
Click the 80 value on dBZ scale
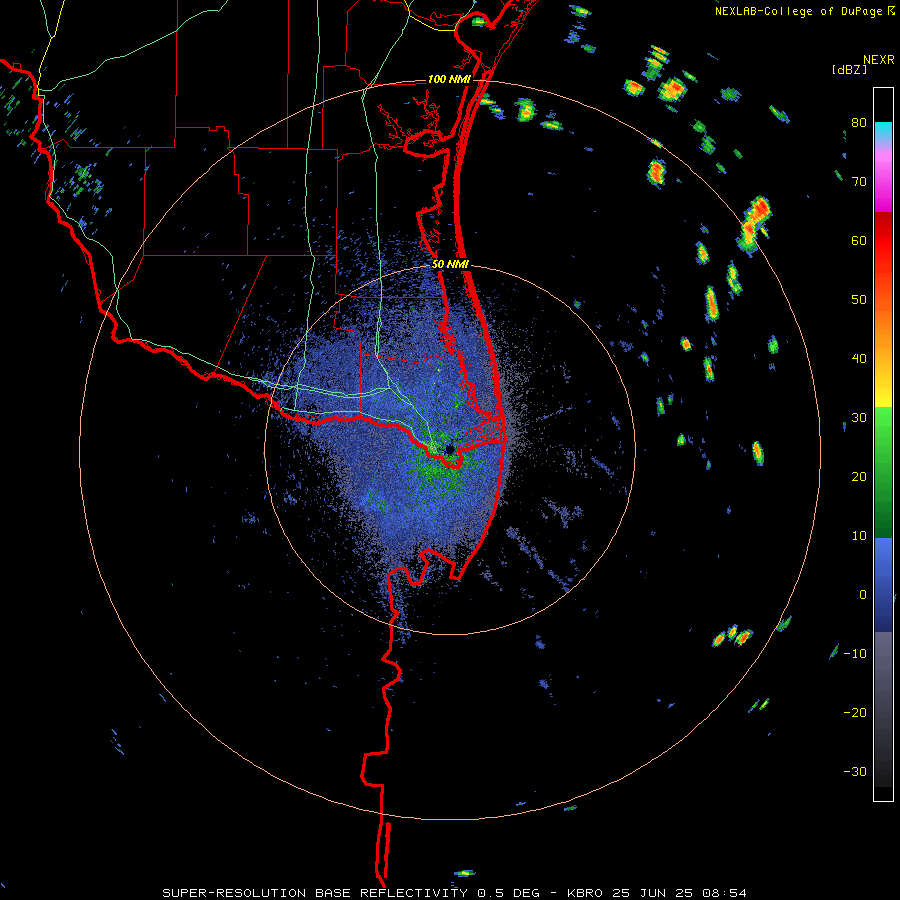coord(859,123)
